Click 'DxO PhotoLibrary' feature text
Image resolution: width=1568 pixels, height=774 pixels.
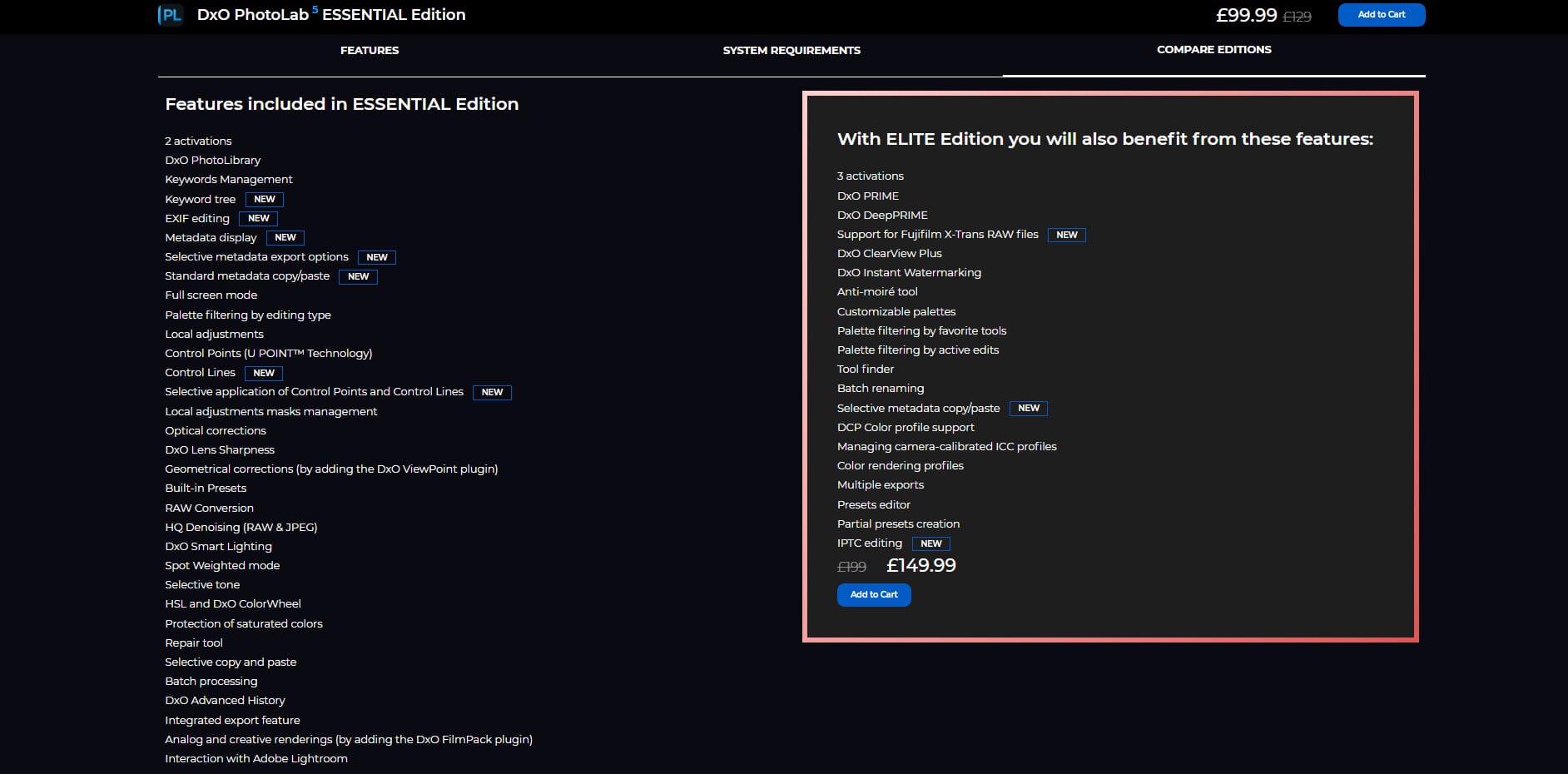(x=213, y=161)
